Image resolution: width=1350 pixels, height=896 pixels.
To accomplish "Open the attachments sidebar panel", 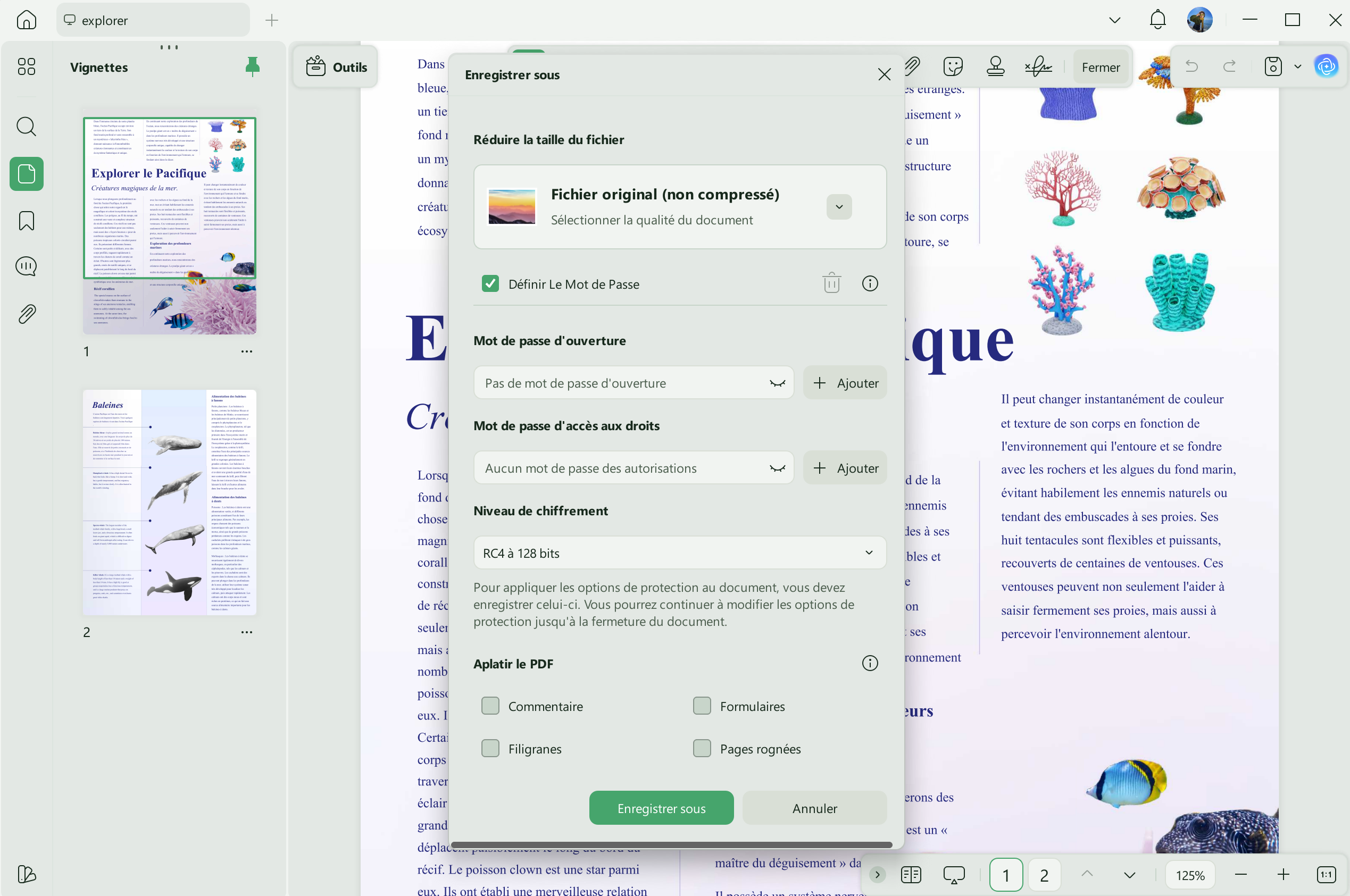I will [26, 314].
